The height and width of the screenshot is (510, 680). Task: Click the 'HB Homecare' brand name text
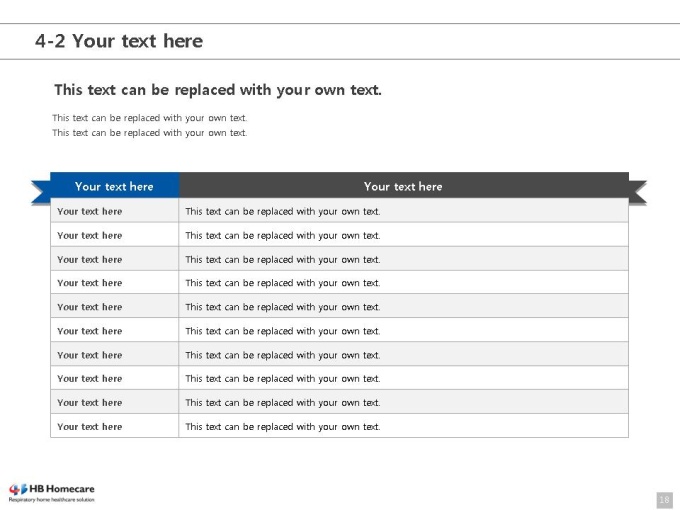[x=62, y=489]
